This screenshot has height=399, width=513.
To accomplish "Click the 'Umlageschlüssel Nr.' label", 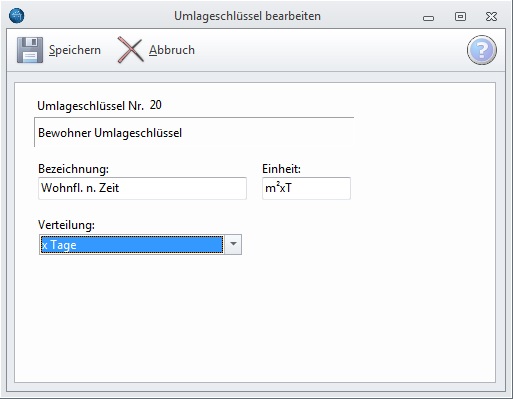I will click(90, 106).
